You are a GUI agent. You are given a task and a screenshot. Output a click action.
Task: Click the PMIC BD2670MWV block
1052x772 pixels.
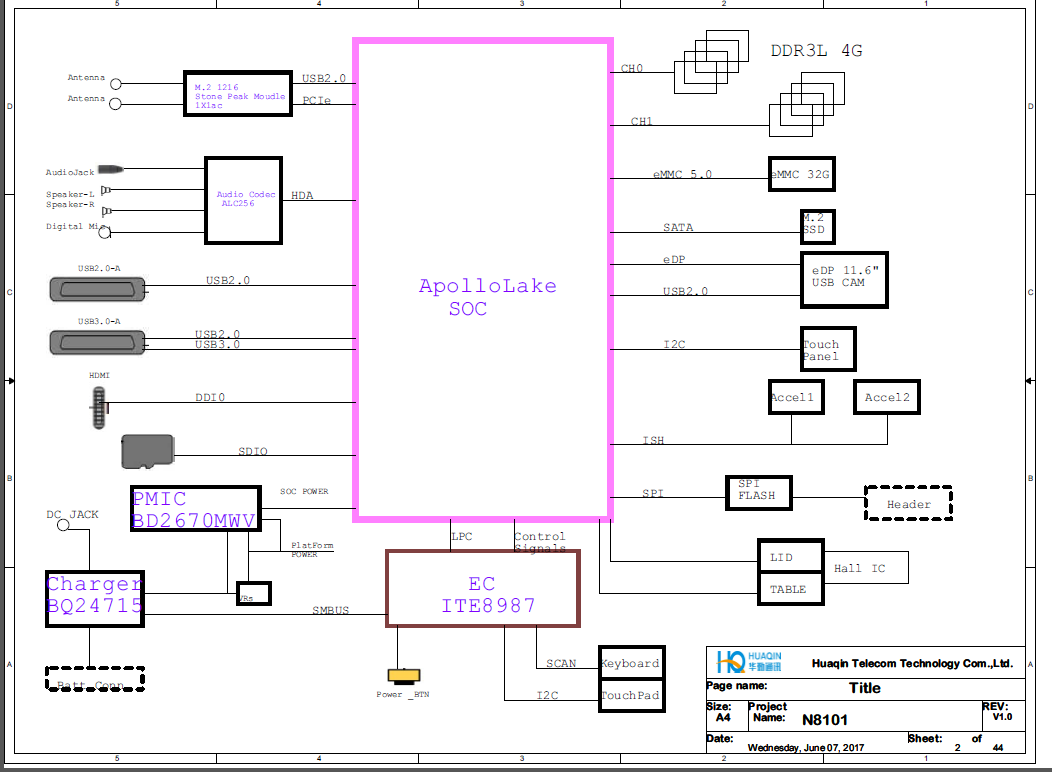point(196,509)
